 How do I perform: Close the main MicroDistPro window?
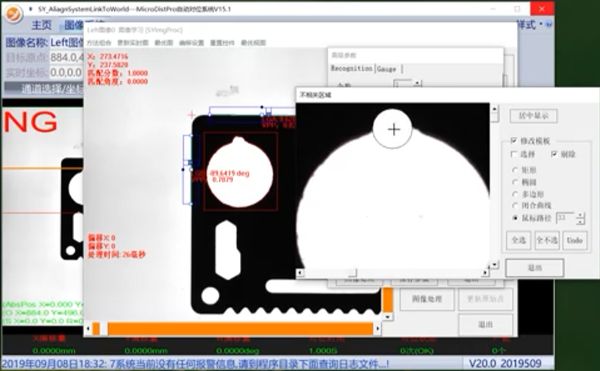[x=542, y=9]
